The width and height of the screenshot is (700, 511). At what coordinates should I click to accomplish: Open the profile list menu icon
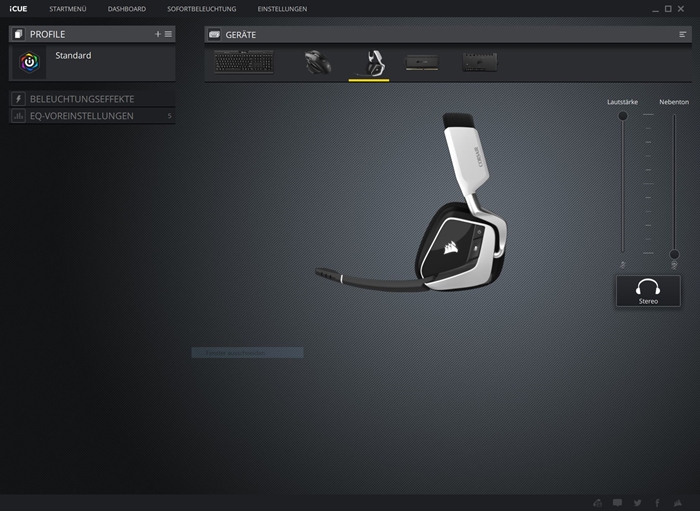click(168, 34)
